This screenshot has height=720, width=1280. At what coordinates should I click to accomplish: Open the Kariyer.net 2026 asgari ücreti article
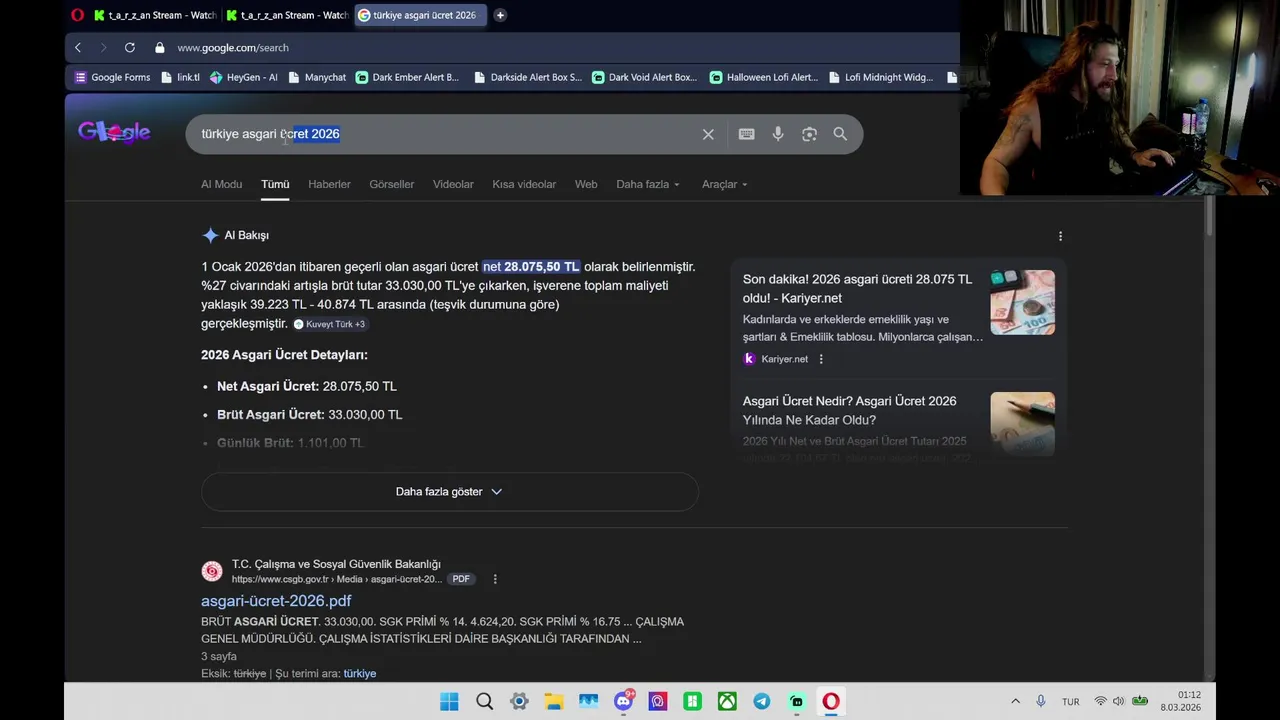click(857, 288)
